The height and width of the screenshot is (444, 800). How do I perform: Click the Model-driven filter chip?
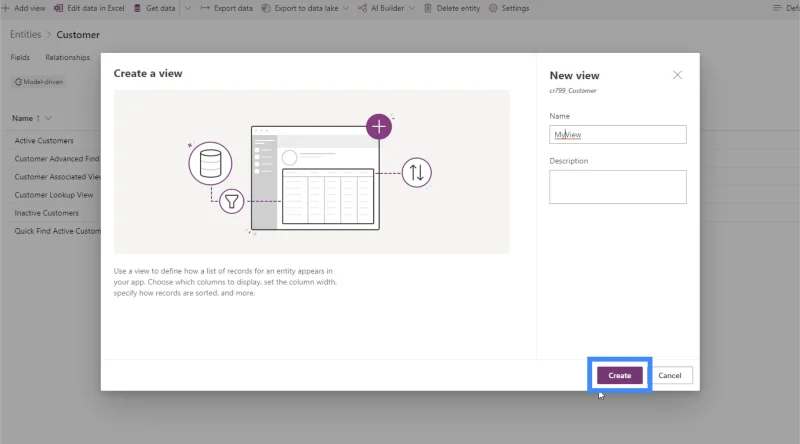[x=39, y=82]
